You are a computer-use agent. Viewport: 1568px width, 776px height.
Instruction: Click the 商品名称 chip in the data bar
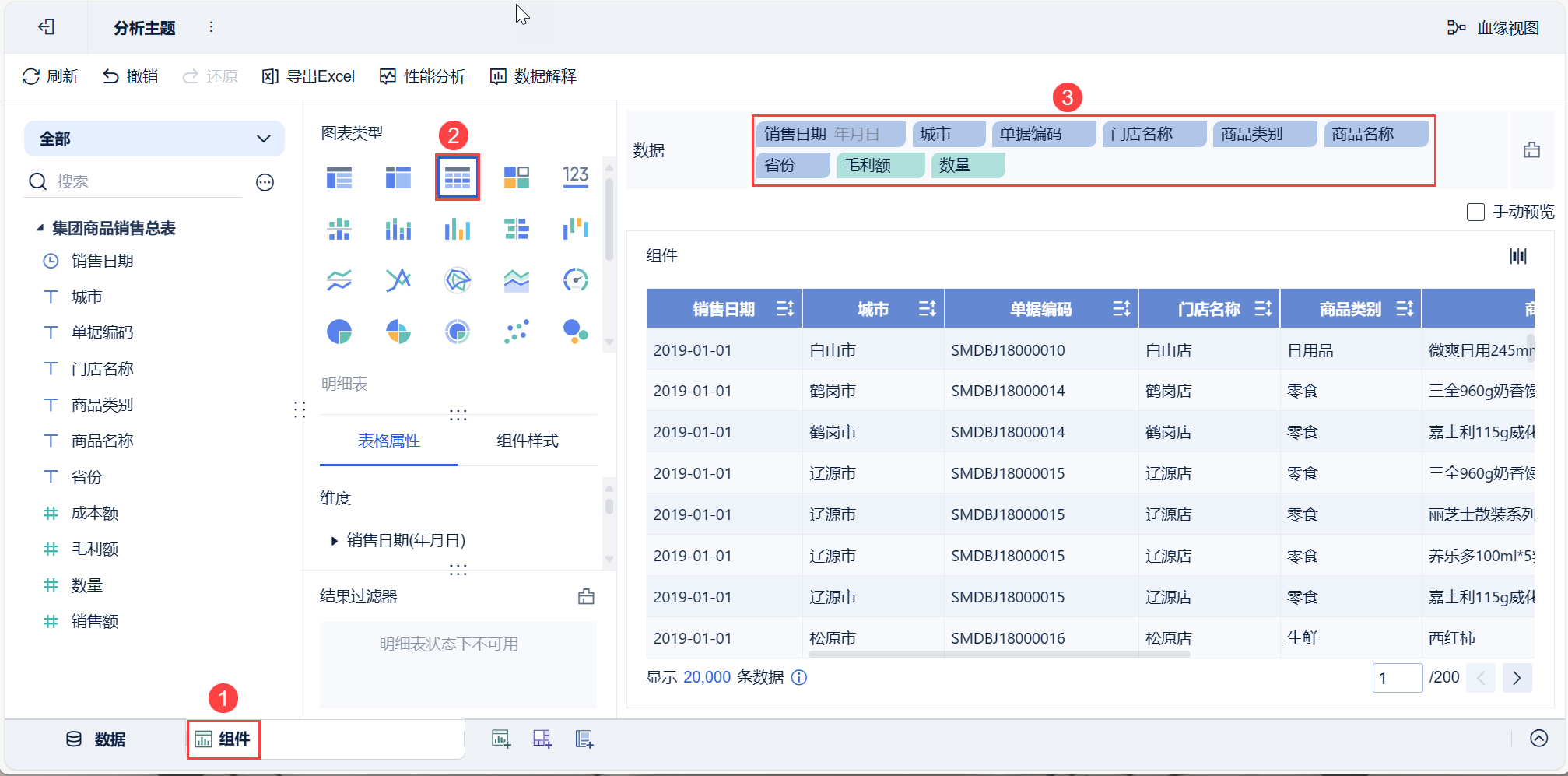point(1376,134)
